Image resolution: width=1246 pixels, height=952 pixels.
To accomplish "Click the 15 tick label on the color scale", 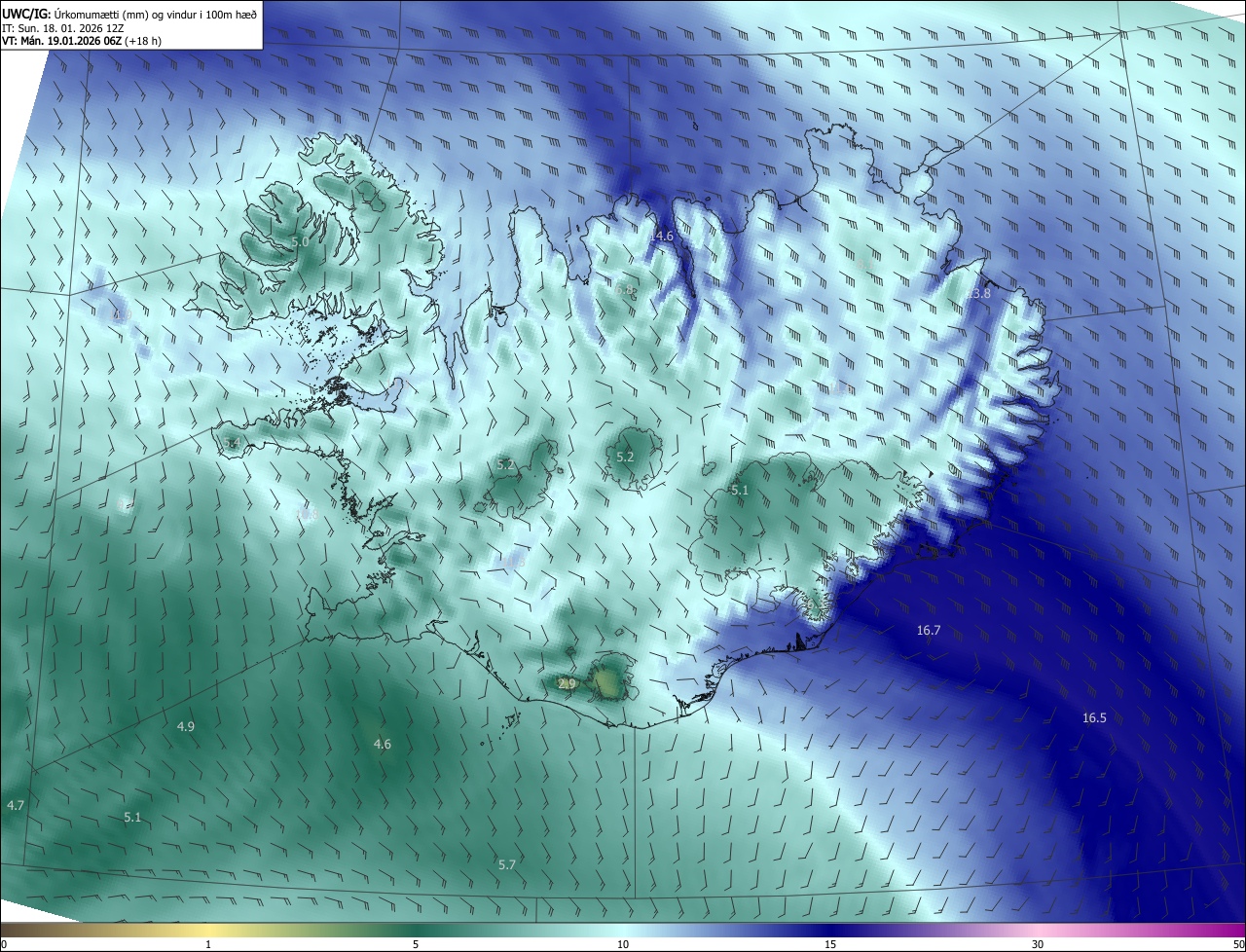I will click(830, 944).
